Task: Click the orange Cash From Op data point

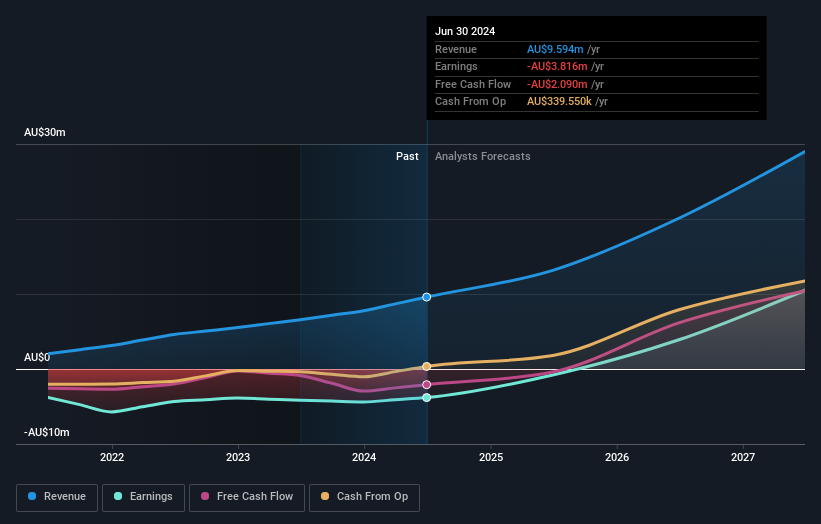Action: 427,366
